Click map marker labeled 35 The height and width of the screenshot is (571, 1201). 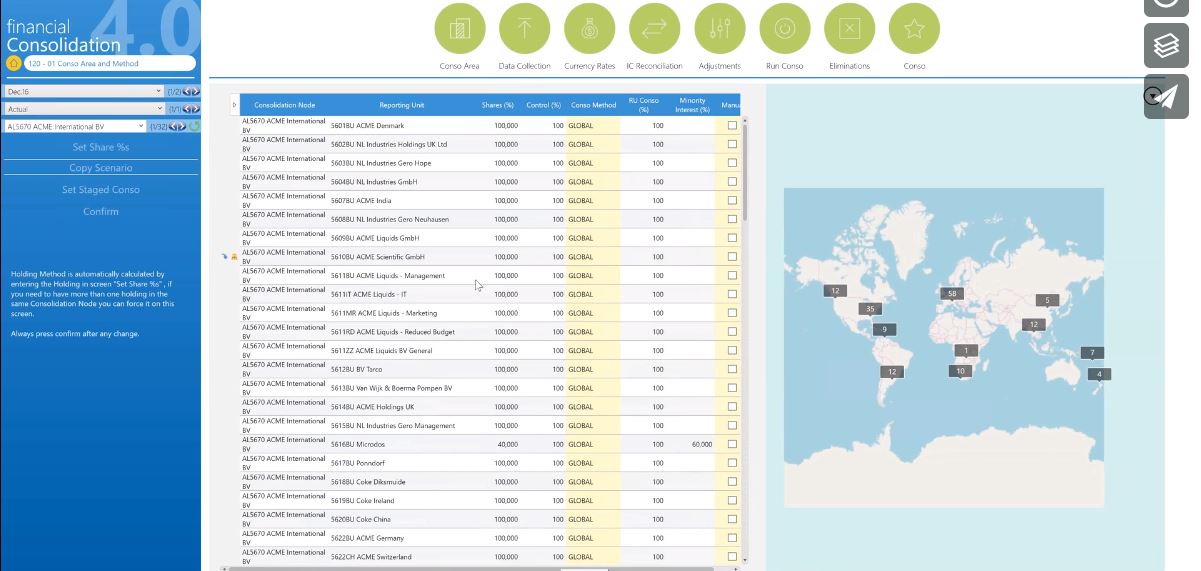870,309
